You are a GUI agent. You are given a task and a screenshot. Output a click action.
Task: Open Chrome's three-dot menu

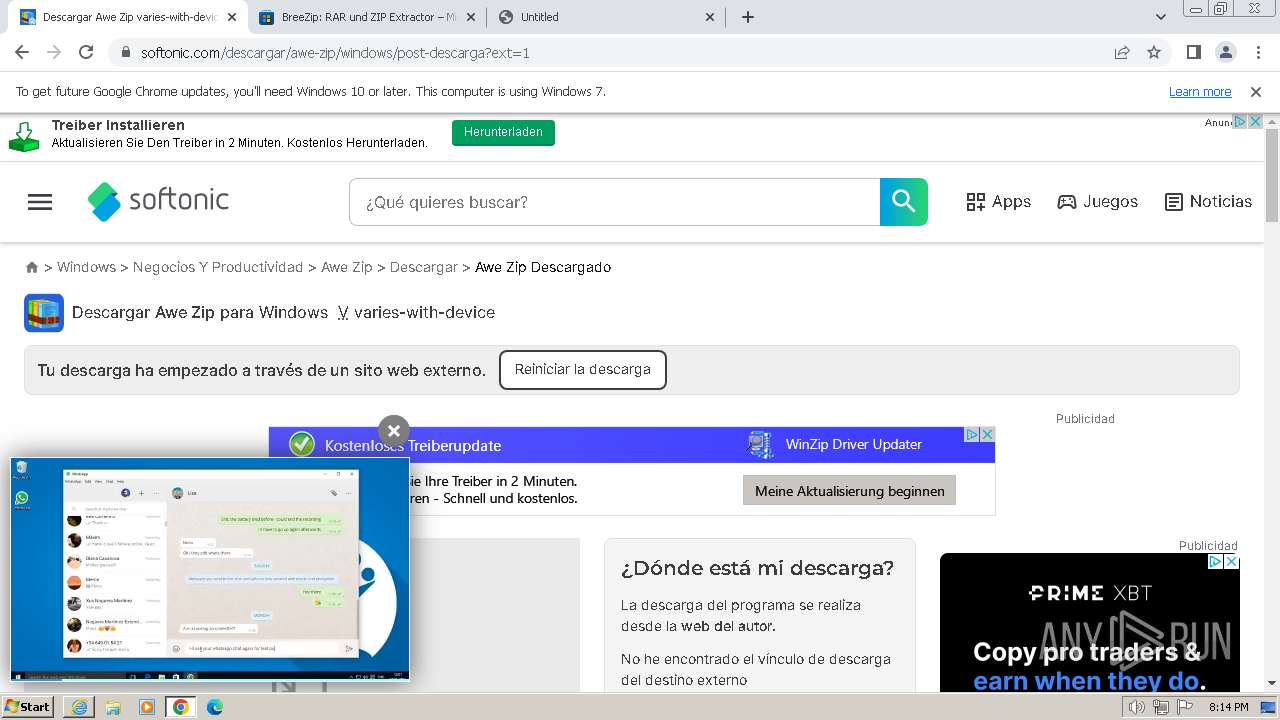(1257, 53)
